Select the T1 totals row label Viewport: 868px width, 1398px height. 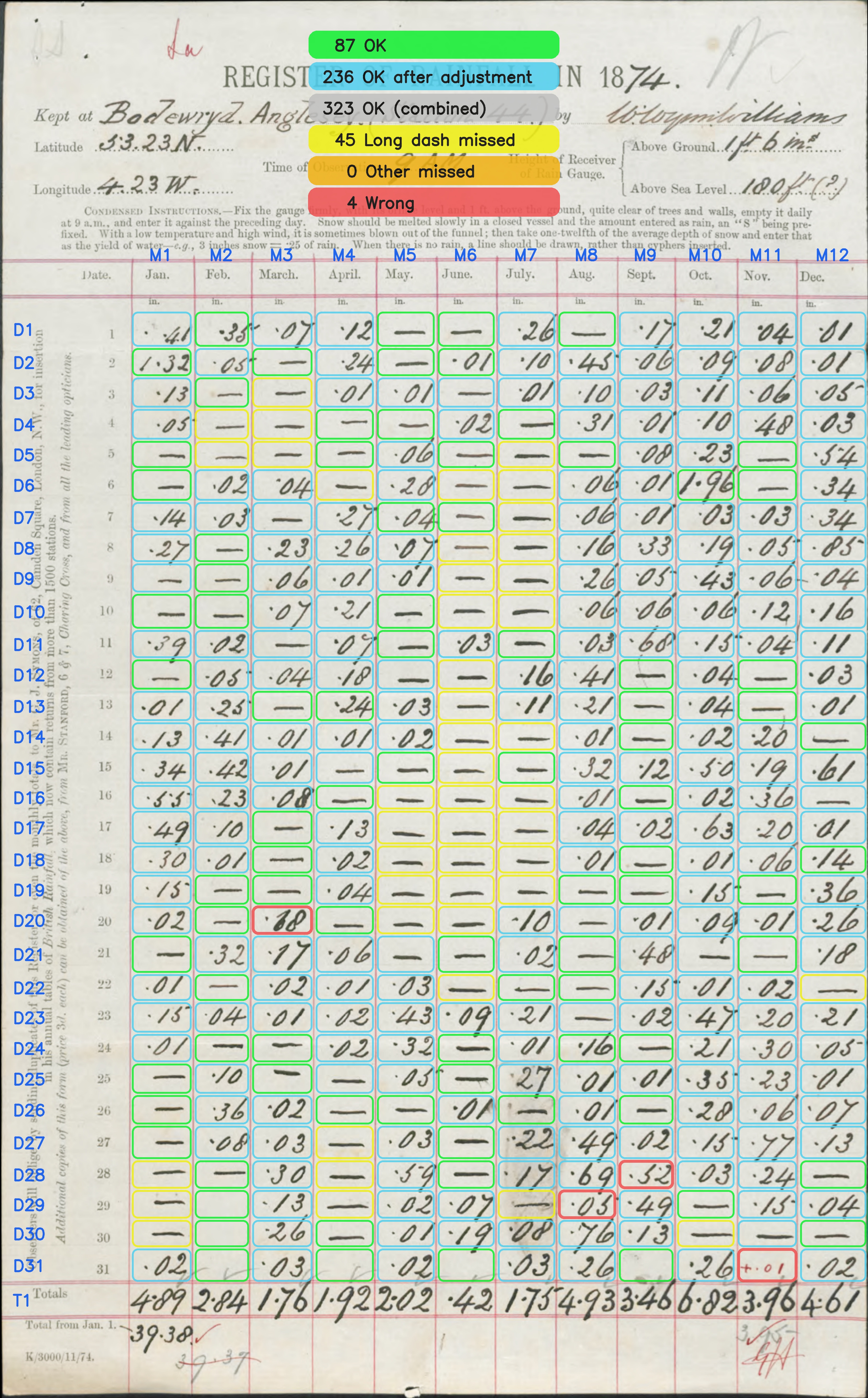21,1300
